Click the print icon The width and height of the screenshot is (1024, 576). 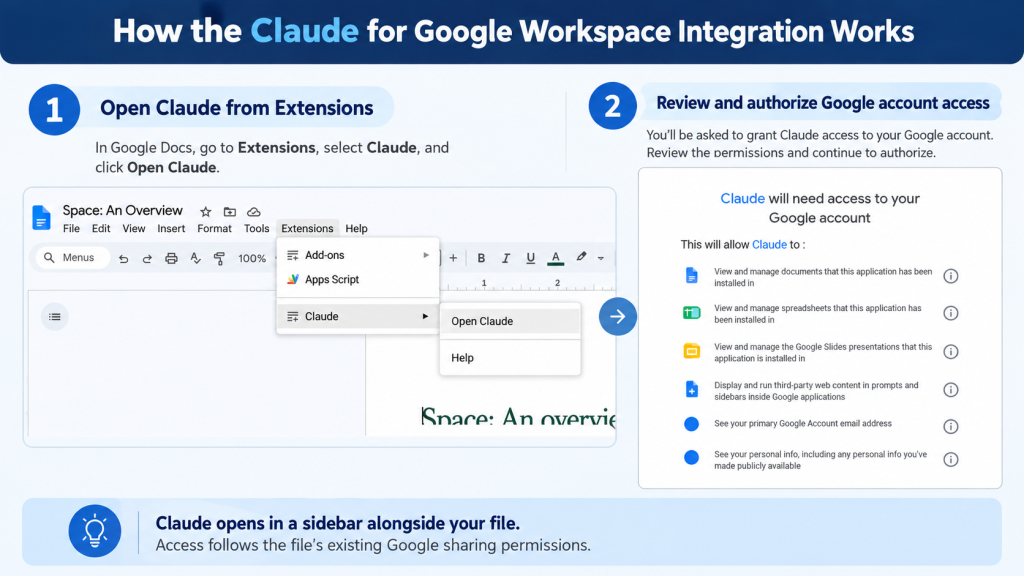coord(171,258)
